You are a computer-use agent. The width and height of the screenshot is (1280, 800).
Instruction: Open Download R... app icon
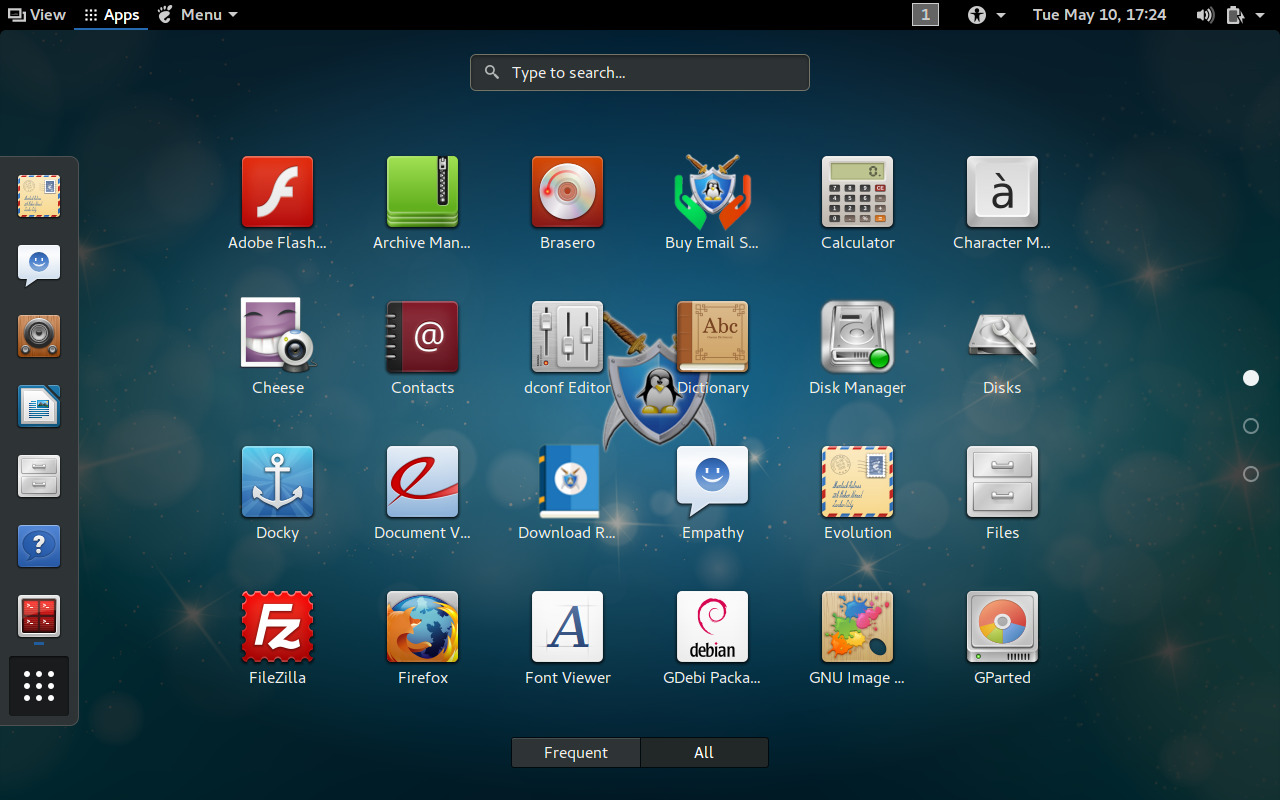click(x=567, y=482)
